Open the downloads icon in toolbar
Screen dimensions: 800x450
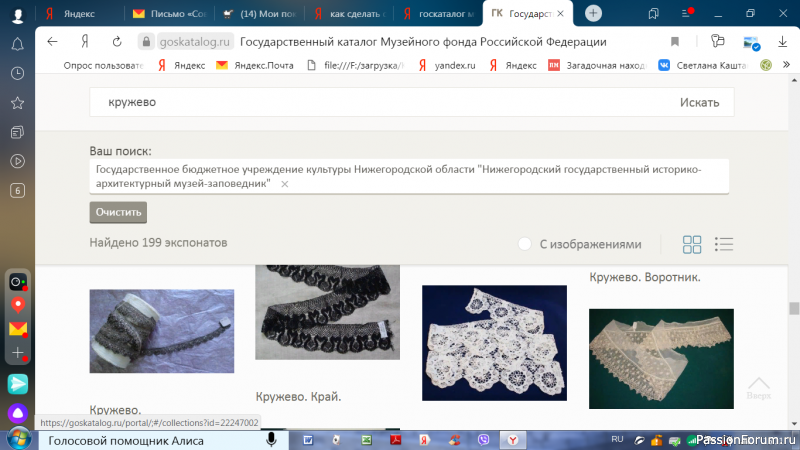point(783,41)
